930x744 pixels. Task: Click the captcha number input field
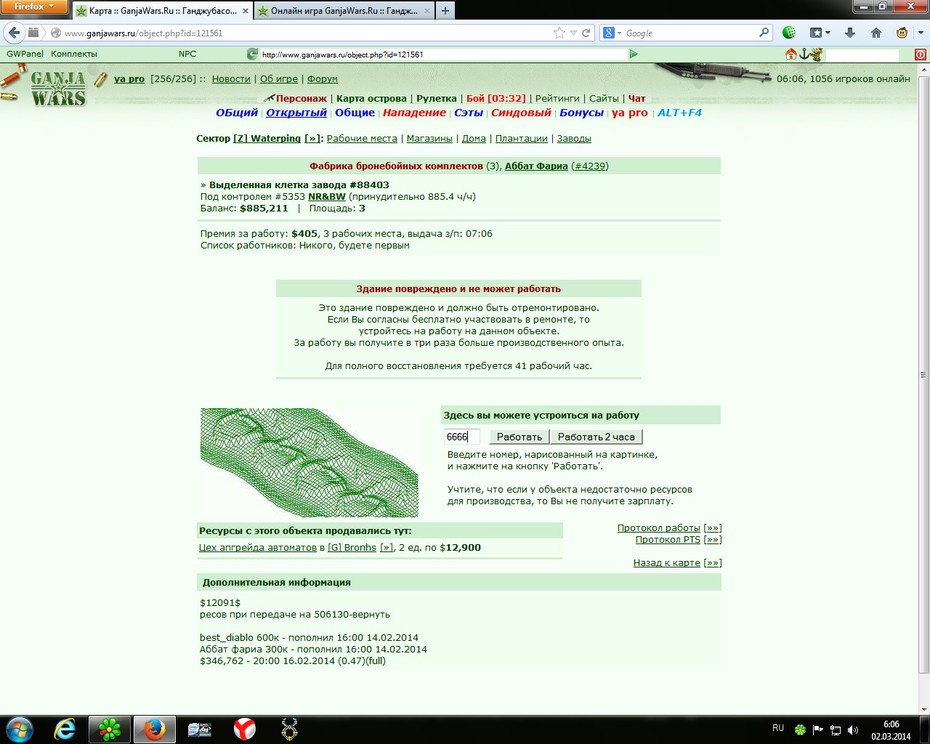click(x=461, y=437)
